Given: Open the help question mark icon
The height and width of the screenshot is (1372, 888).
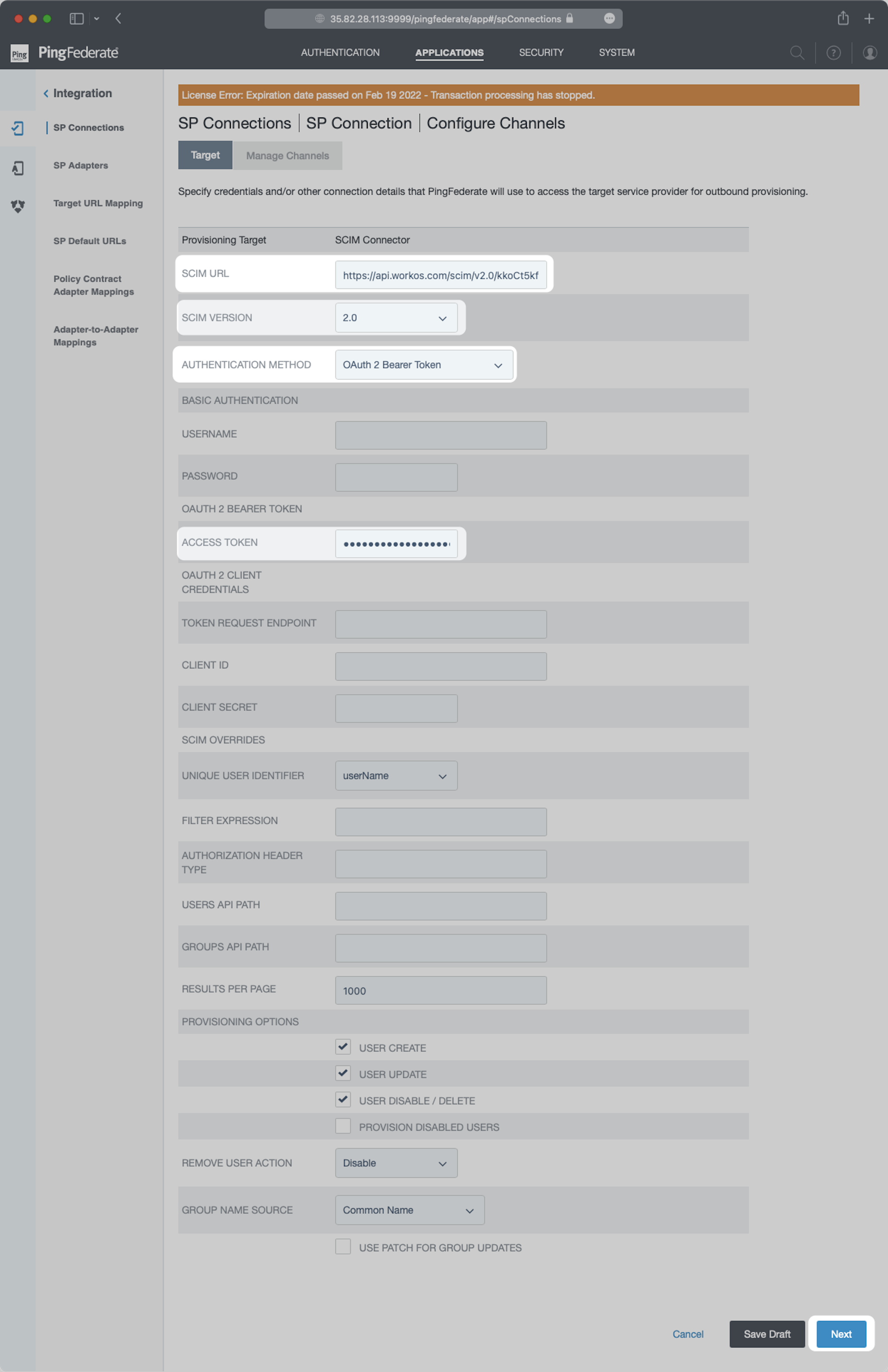Looking at the screenshot, I should (x=833, y=53).
